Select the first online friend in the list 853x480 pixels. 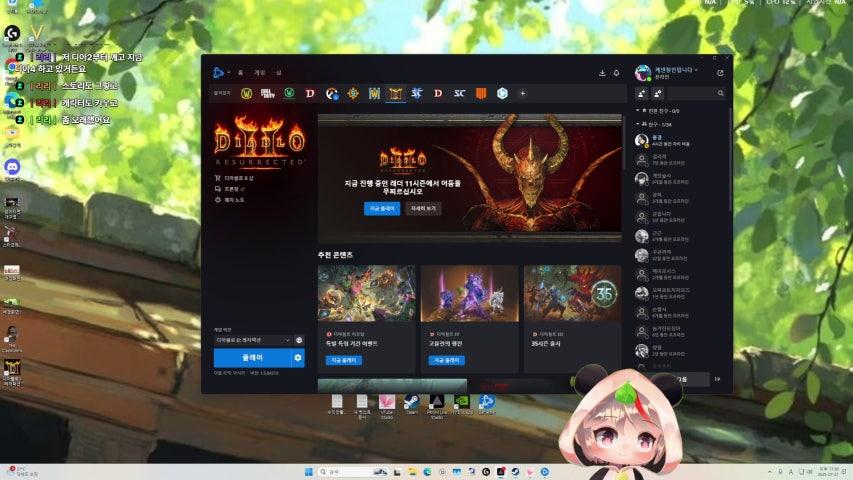tap(680, 140)
